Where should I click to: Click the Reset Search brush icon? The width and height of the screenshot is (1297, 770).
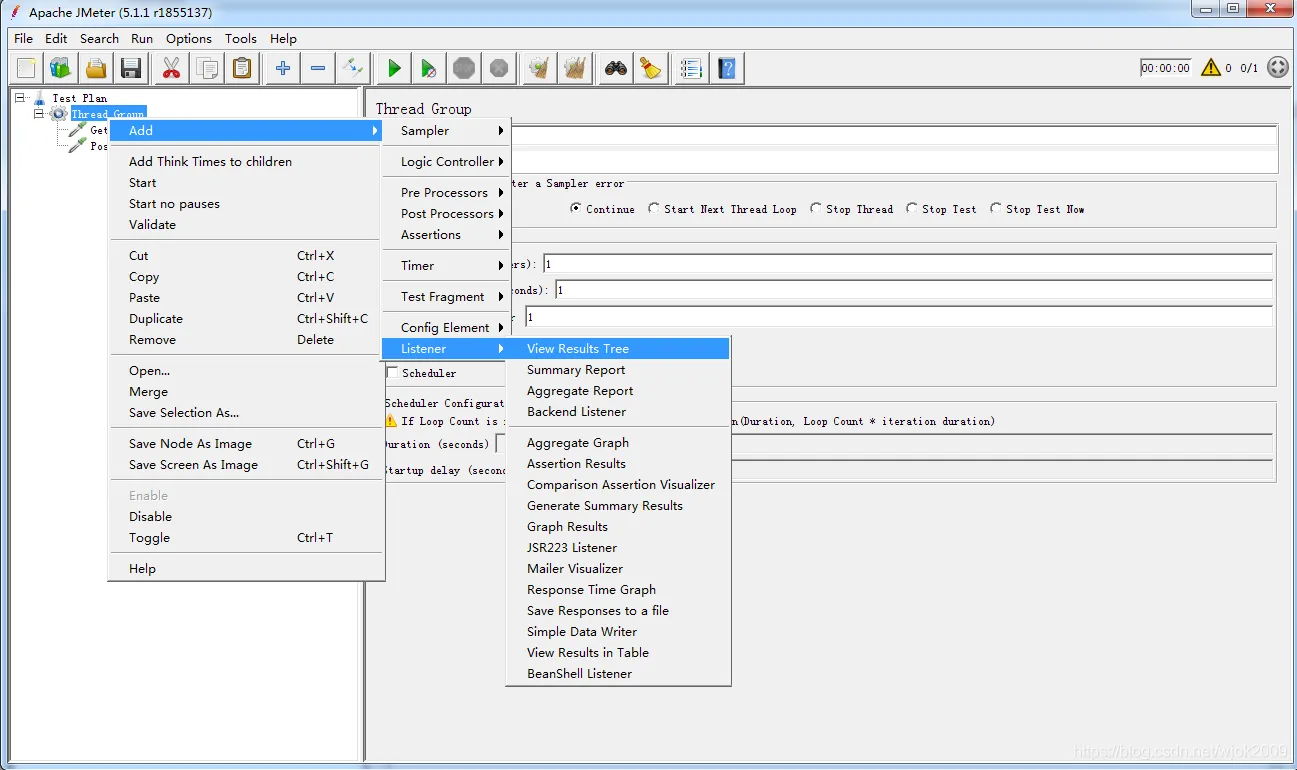651,68
